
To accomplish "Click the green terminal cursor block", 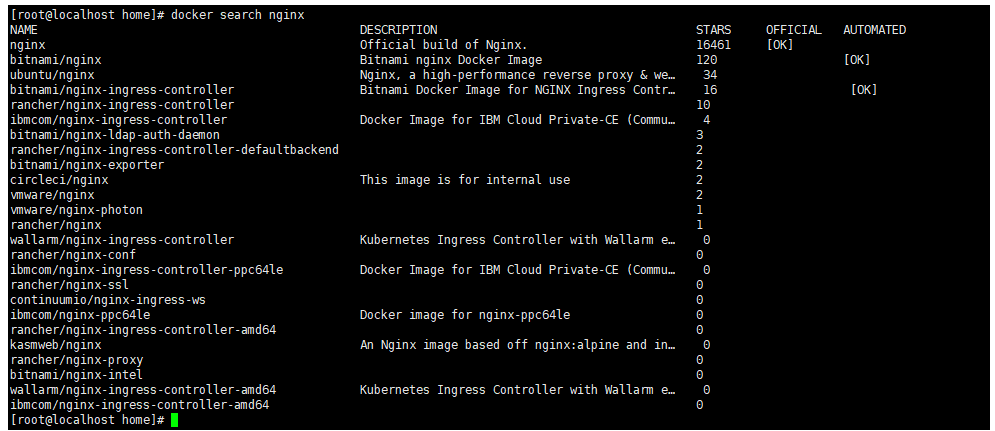I will pos(175,420).
